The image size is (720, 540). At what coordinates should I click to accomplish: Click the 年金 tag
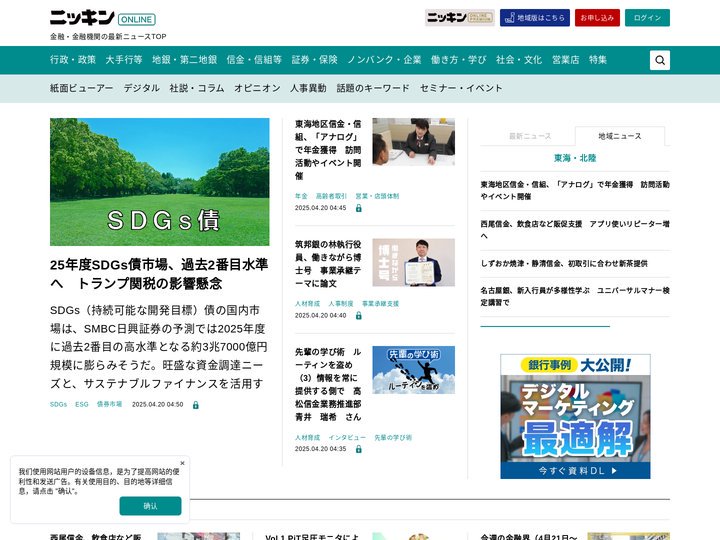tap(301, 196)
